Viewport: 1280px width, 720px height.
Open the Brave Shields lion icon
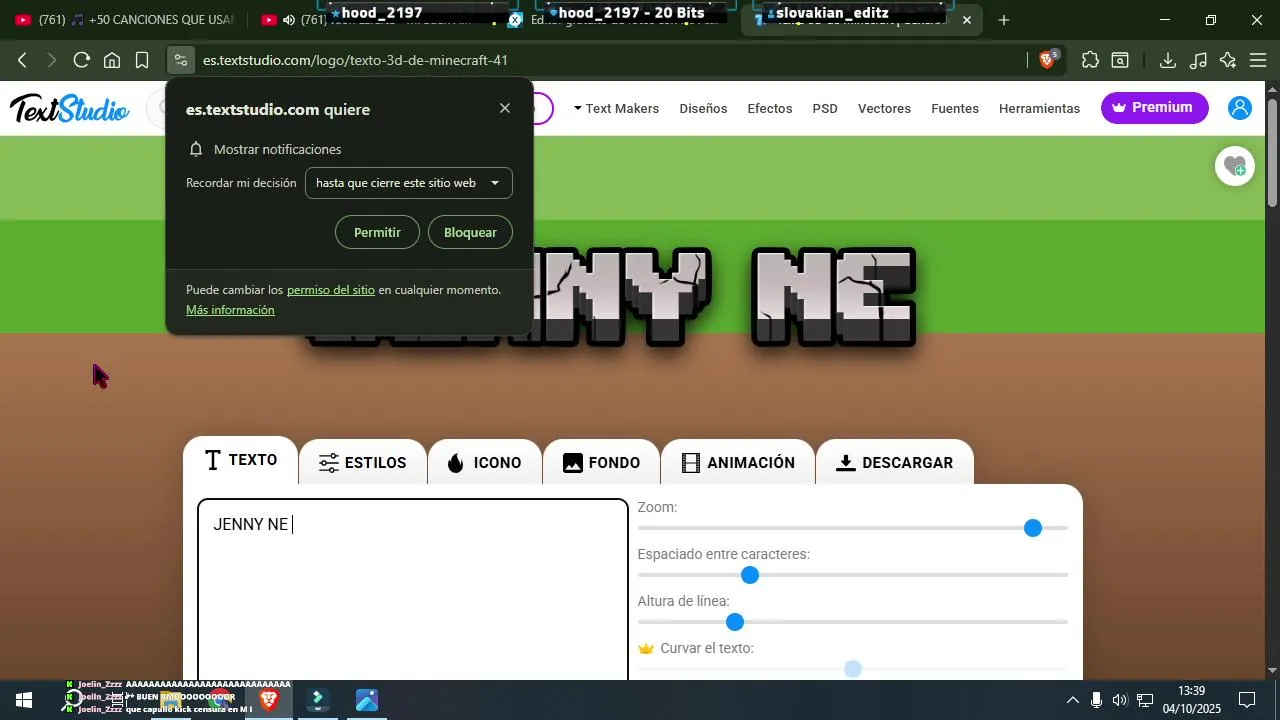pyautogui.click(x=1047, y=60)
